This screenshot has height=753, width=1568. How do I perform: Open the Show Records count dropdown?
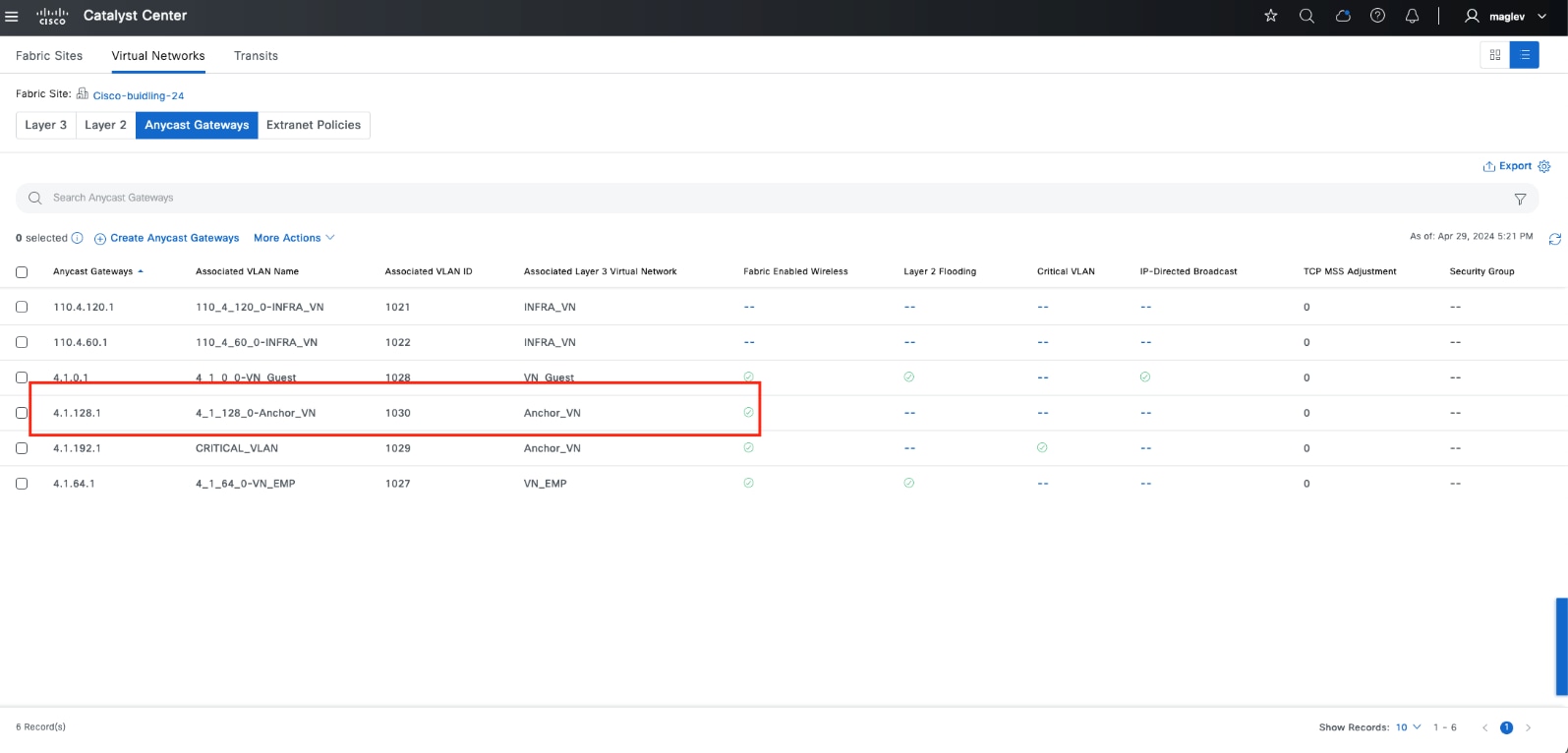[1408, 727]
